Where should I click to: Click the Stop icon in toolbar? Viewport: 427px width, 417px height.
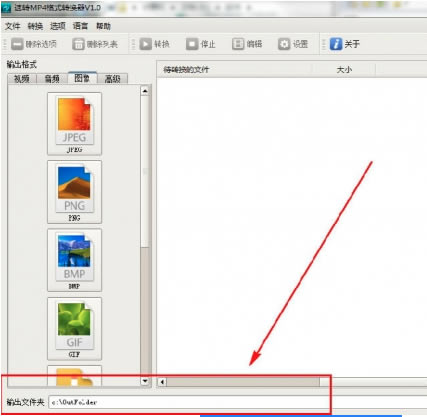192,44
